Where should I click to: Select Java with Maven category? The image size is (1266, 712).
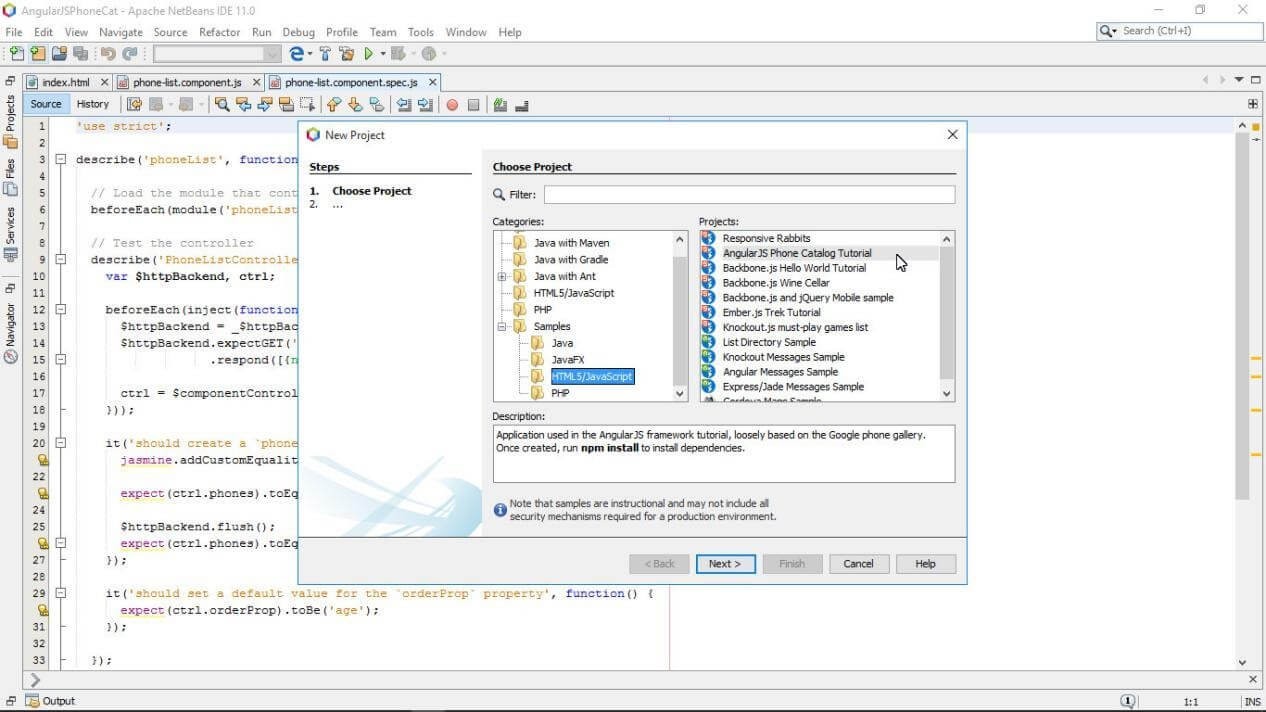571,243
